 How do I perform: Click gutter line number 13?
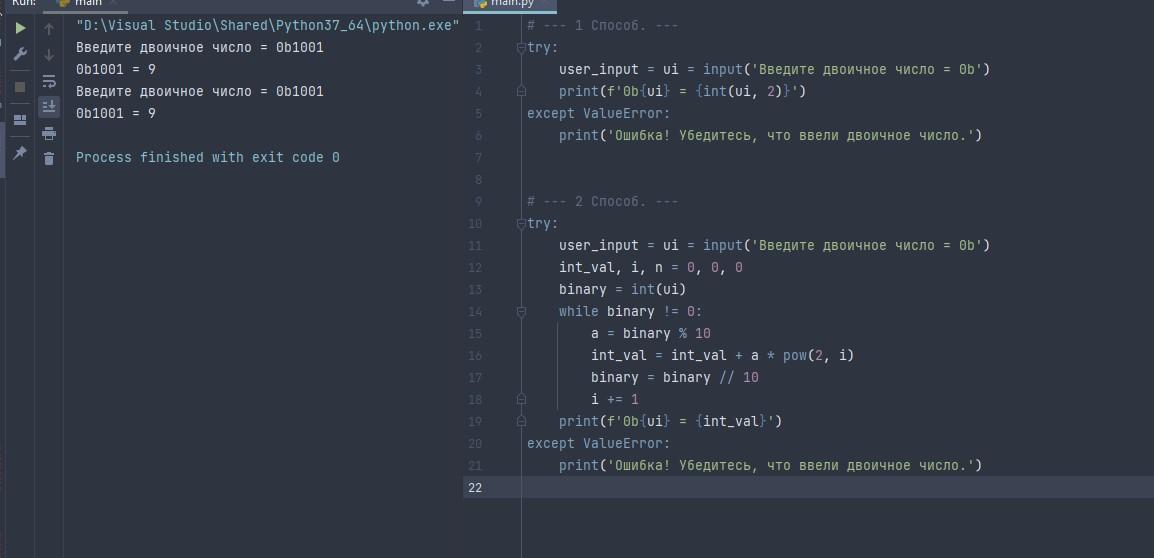click(475, 289)
